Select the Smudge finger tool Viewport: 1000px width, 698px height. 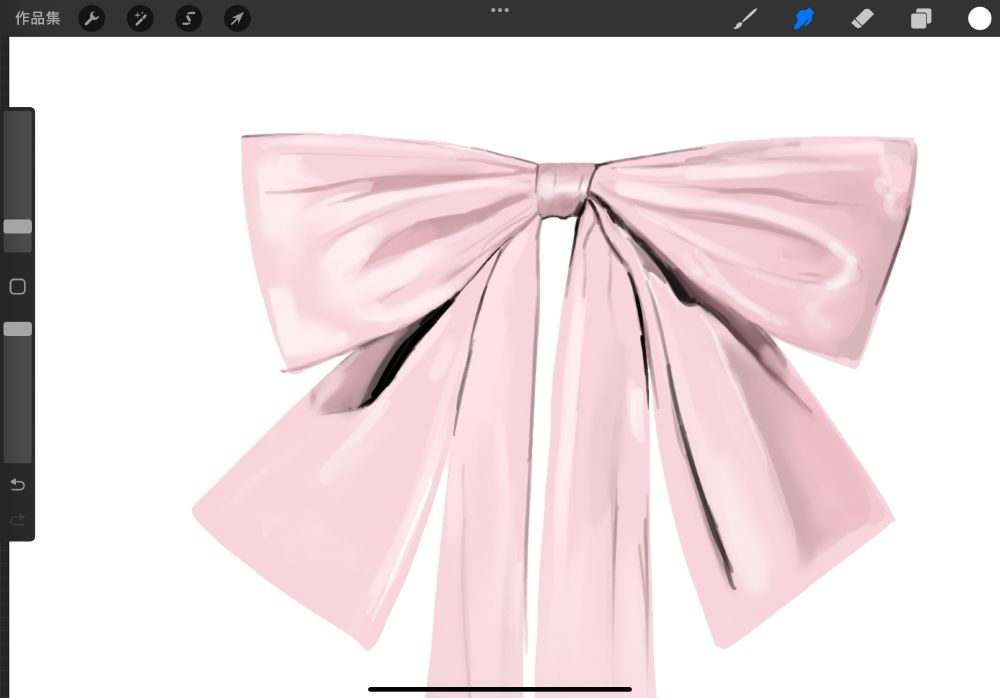point(804,19)
